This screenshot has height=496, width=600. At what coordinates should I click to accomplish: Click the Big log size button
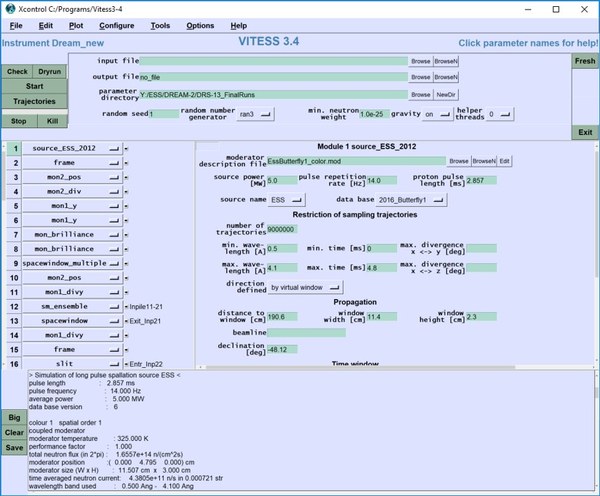point(14,417)
